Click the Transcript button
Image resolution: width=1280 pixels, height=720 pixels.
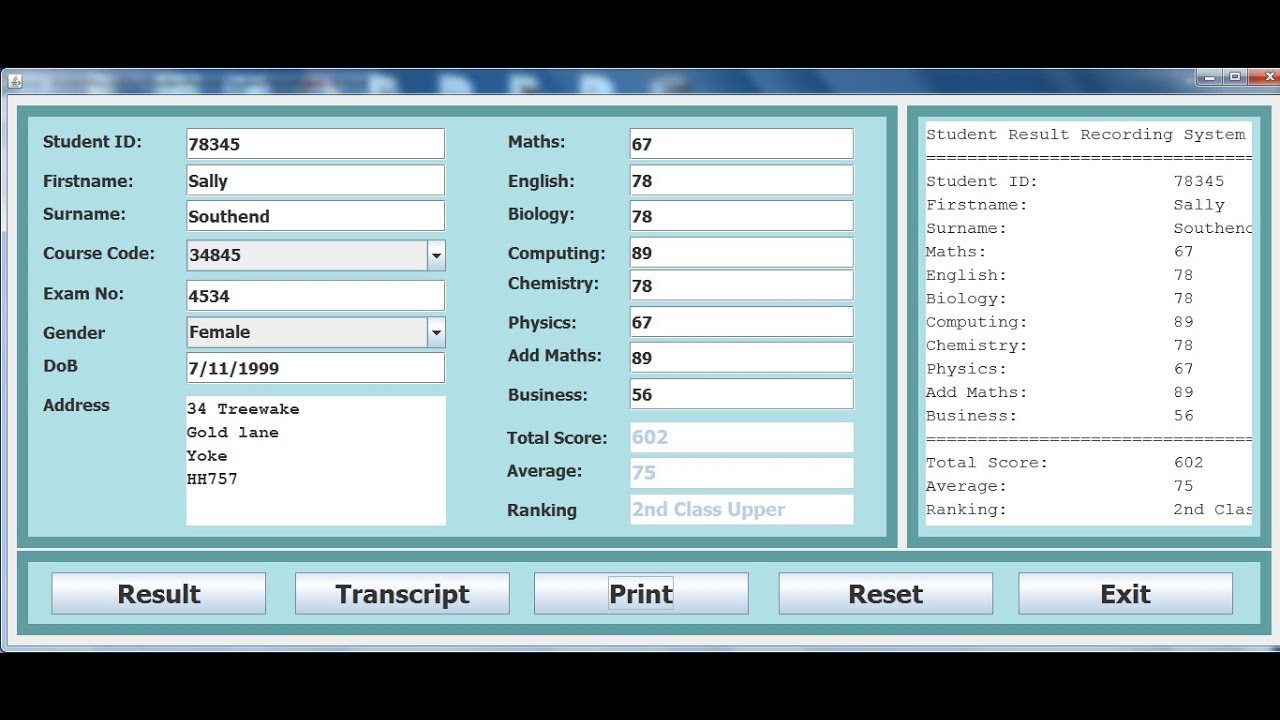click(402, 593)
